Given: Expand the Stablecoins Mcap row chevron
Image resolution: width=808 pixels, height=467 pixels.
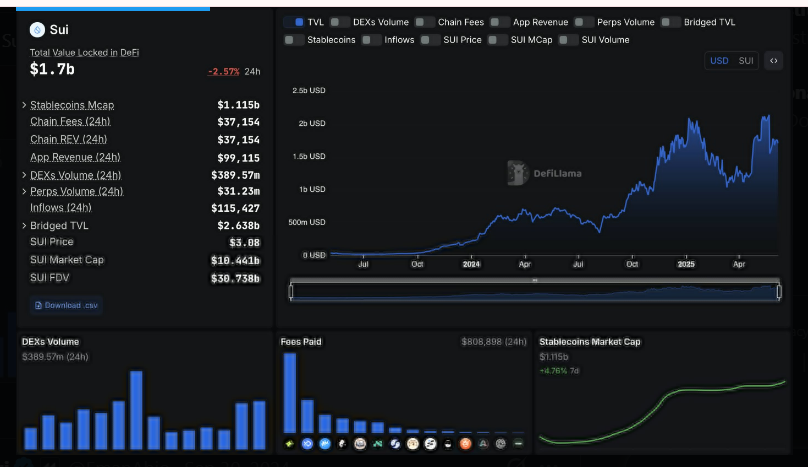Looking at the screenshot, I should coord(24,105).
